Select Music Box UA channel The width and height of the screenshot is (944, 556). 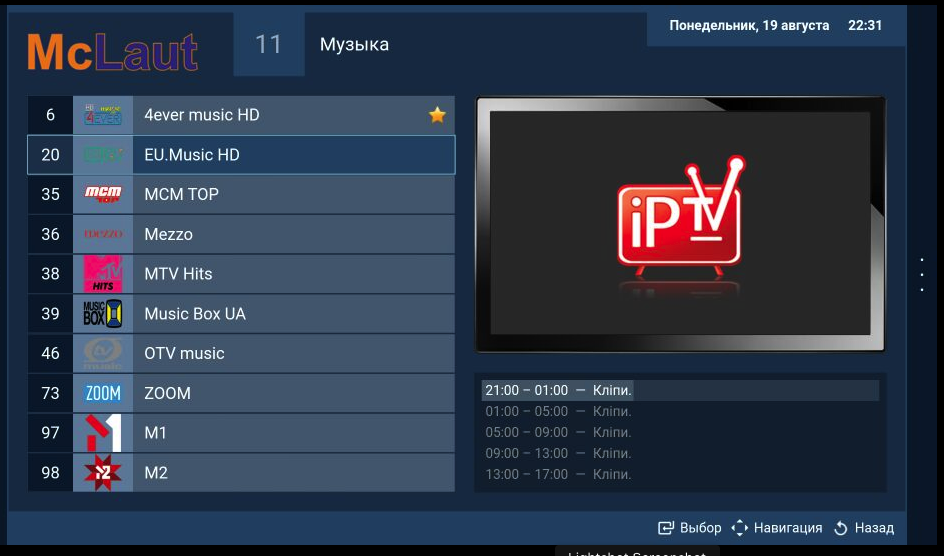tap(241, 314)
